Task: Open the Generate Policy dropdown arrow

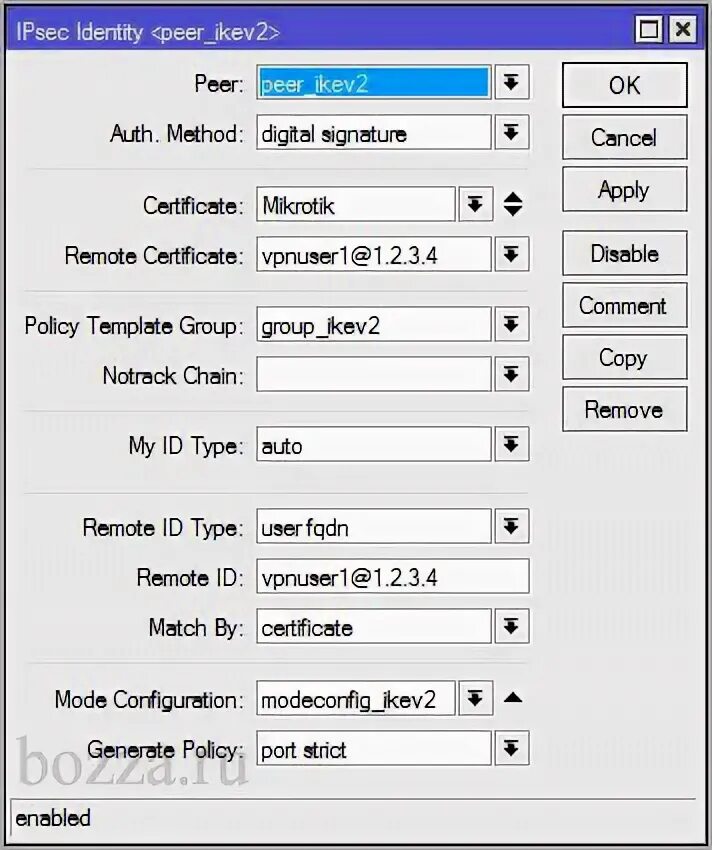Action: [x=511, y=749]
